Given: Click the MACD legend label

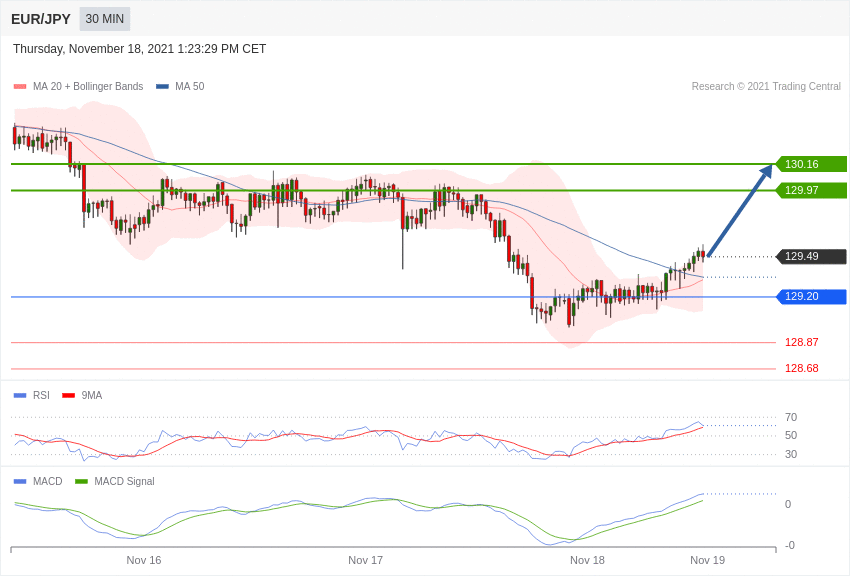Looking at the screenshot, I should click(x=48, y=481).
